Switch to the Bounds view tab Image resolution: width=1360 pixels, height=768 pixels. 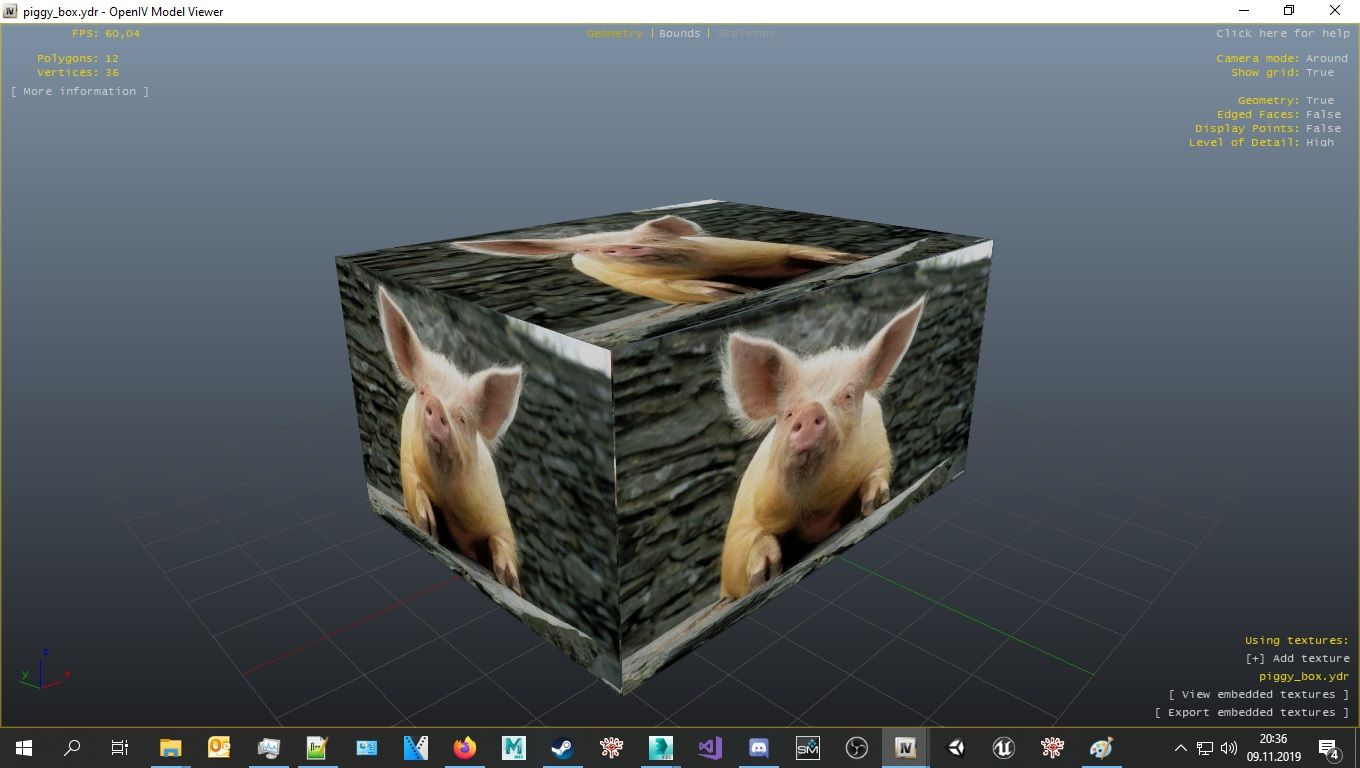679,33
